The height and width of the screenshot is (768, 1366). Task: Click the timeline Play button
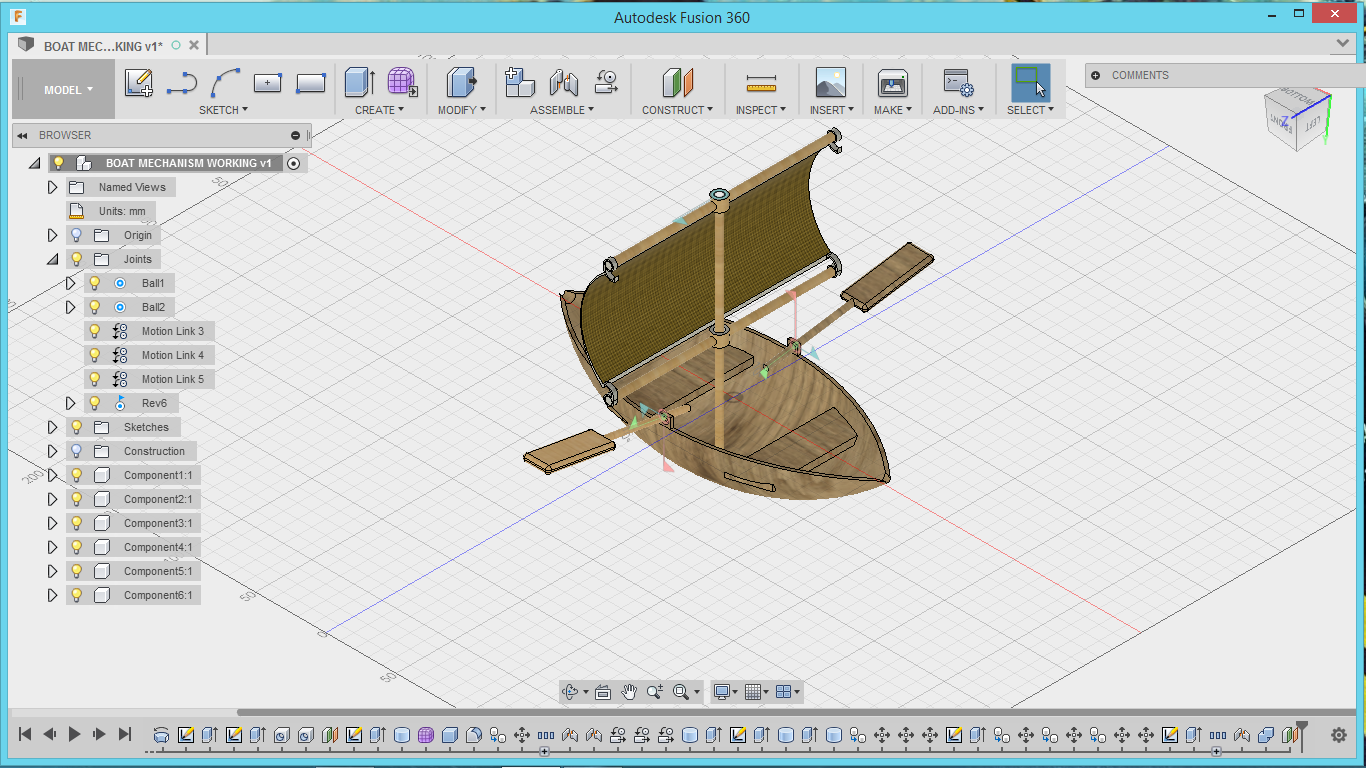75,734
